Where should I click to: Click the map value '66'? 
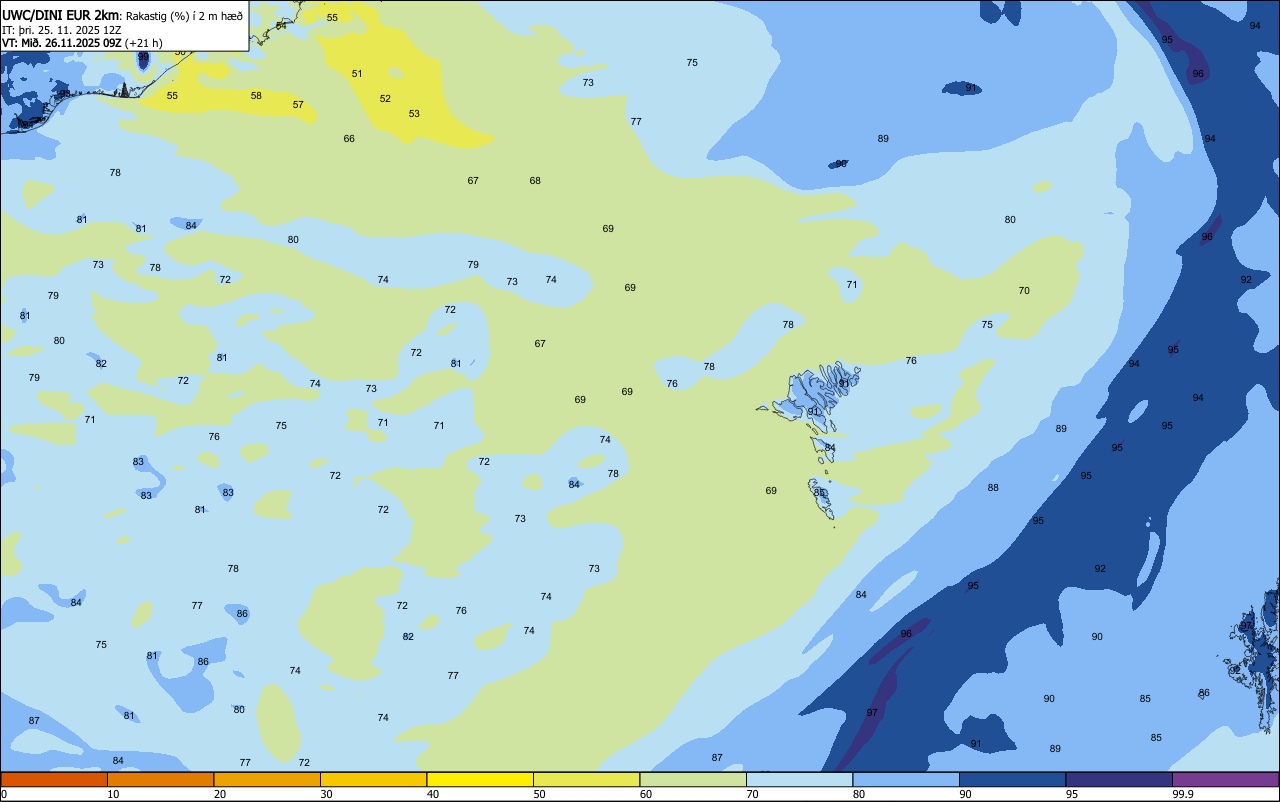click(x=349, y=139)
